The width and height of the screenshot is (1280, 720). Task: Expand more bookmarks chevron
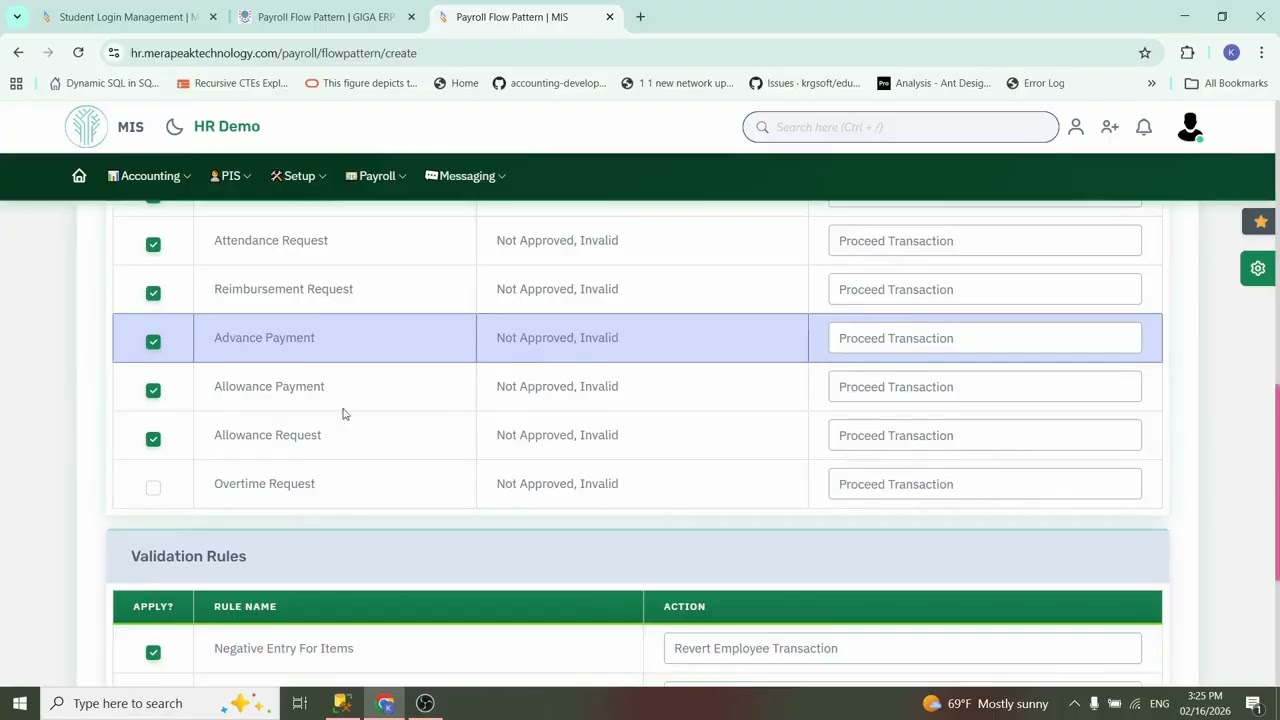tap(1151, 83)
